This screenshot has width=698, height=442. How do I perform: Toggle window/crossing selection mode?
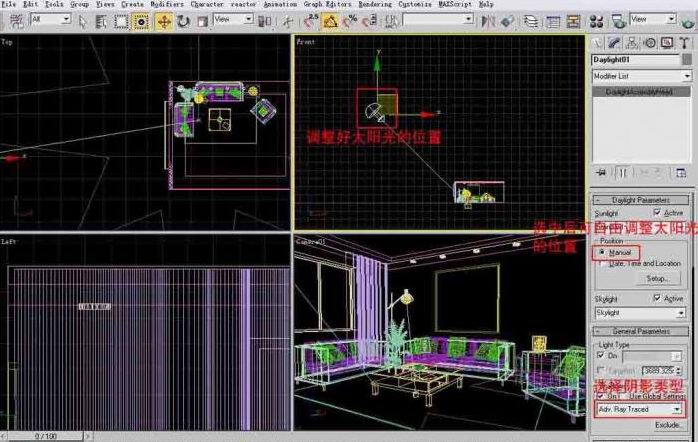[x=141, y=21]
